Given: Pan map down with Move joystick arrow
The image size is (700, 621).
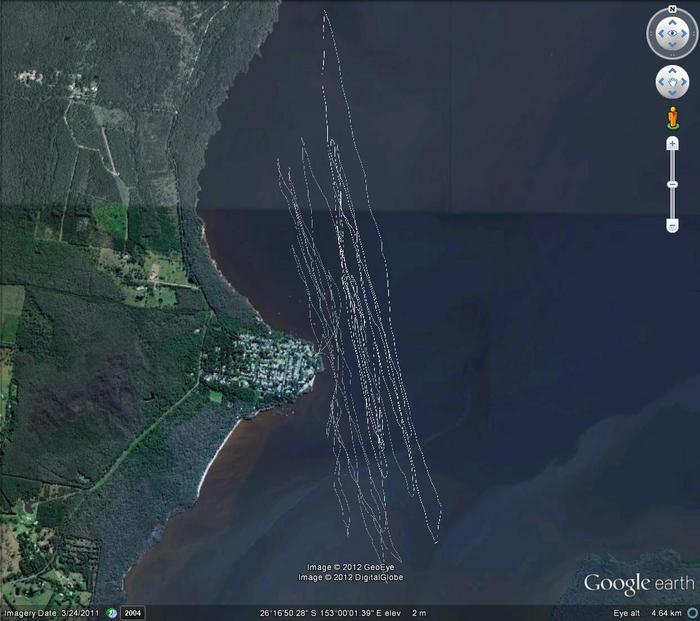Looking at the screenshot, I should 672,93.
